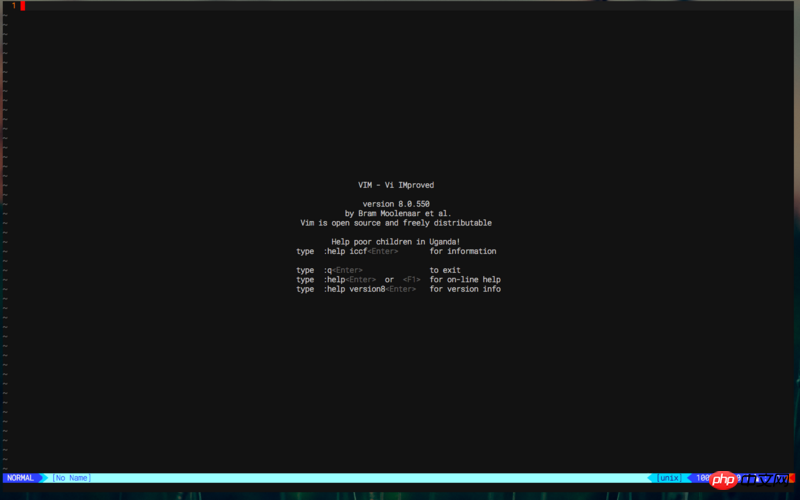Click the 'for on-line help' text

click(x=465, y=280)
